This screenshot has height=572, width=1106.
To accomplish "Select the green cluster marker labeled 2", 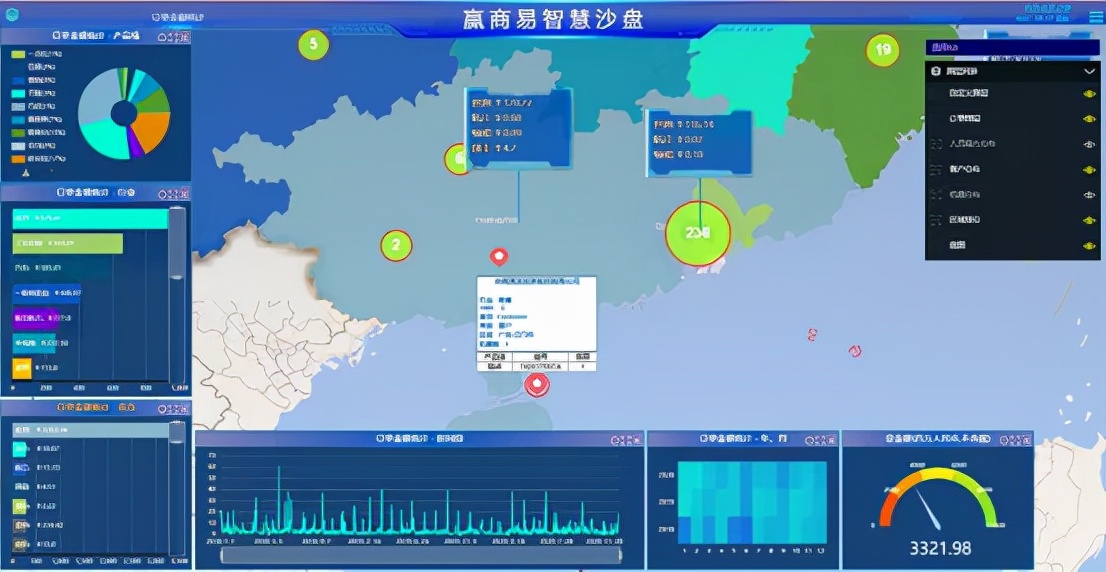I will pyautogui.click(x=396, y=245).
